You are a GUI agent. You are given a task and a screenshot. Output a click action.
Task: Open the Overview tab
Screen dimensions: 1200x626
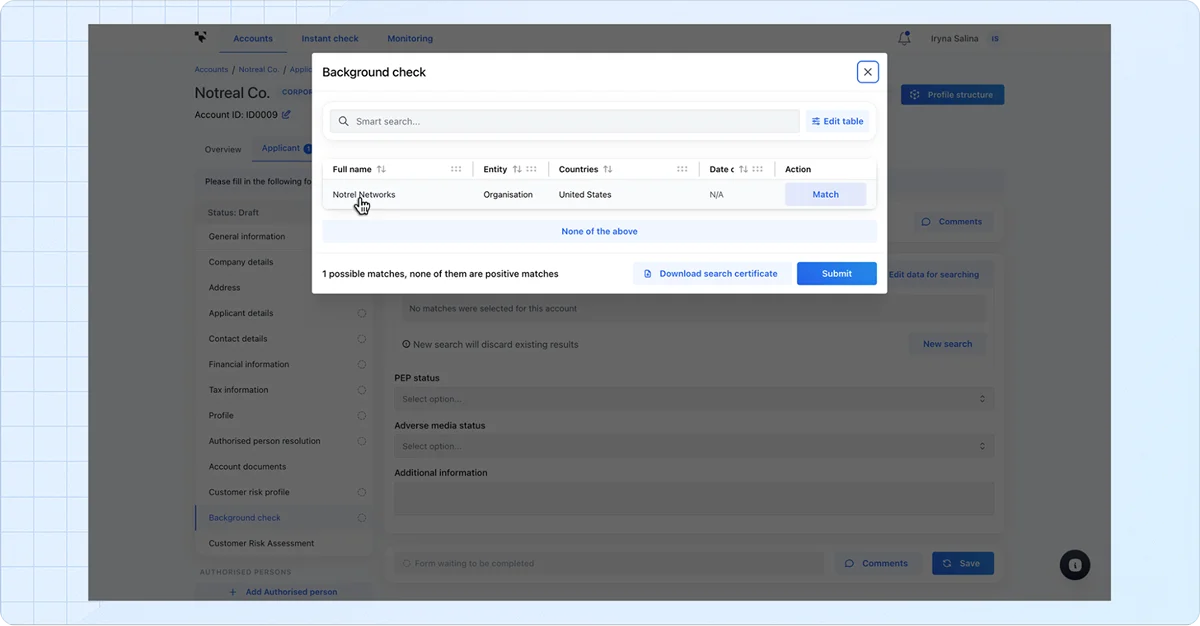(x=223, y=149)
